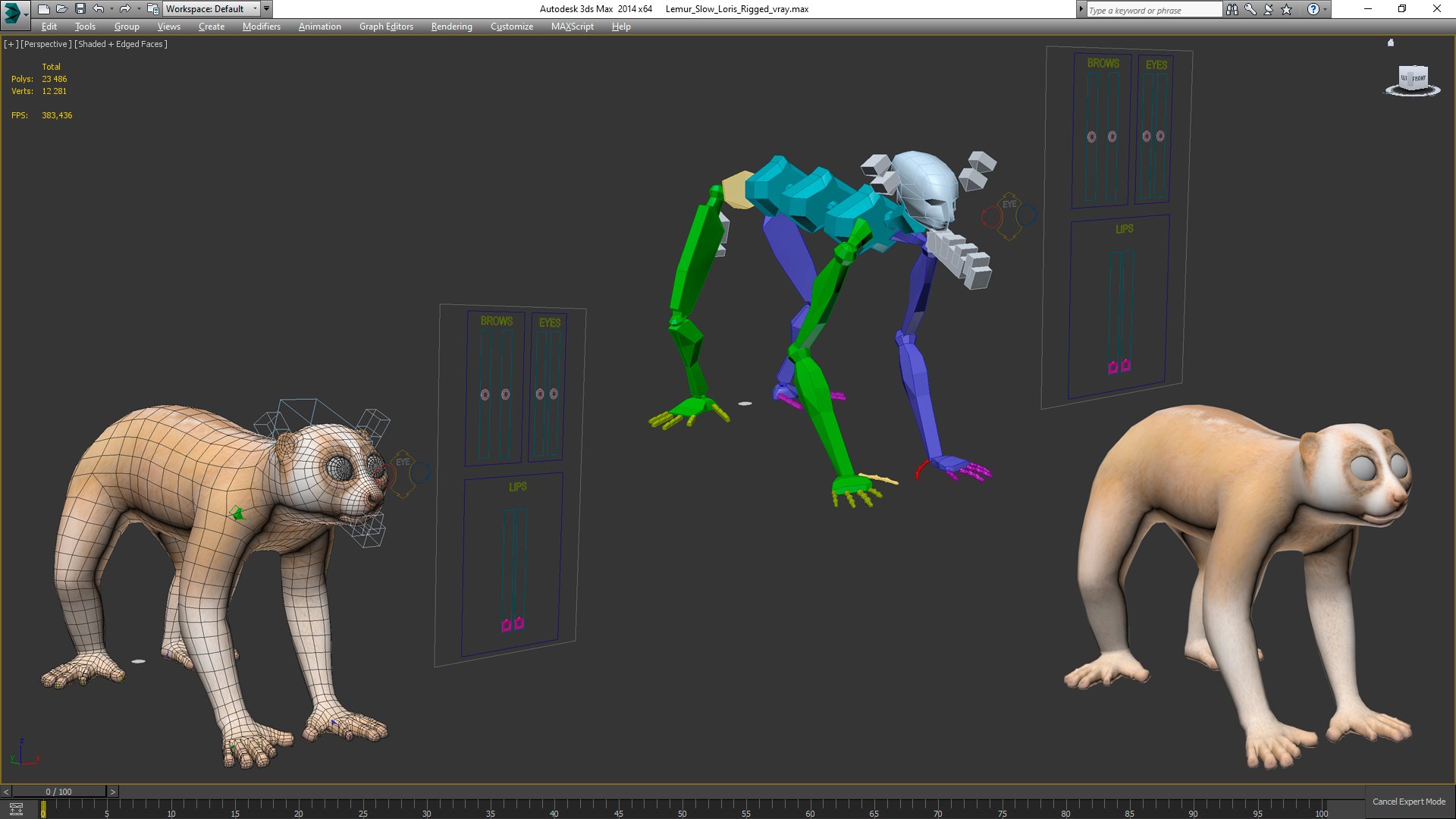
Task: Open the Workspace: Default dropdown
Action: [212, 9]
